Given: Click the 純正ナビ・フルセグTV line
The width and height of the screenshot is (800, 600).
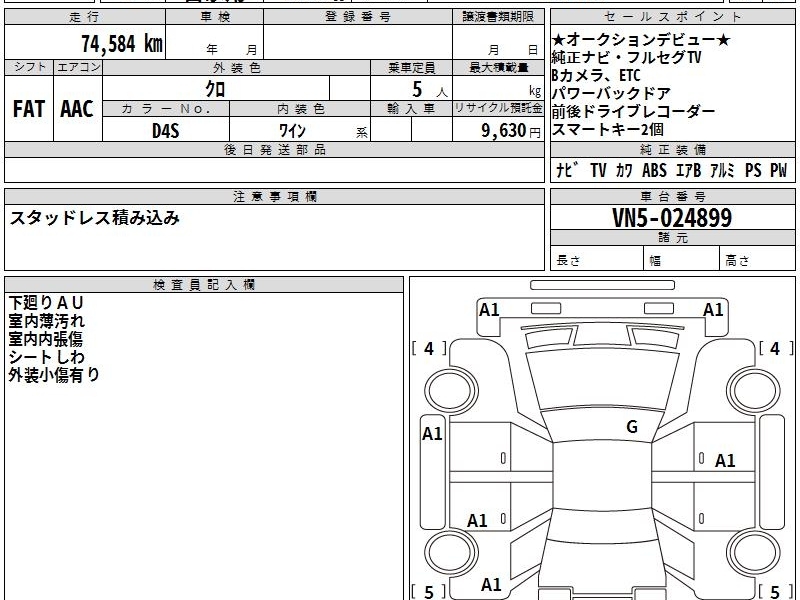Looking at the screenshot, I should point(627,57).
